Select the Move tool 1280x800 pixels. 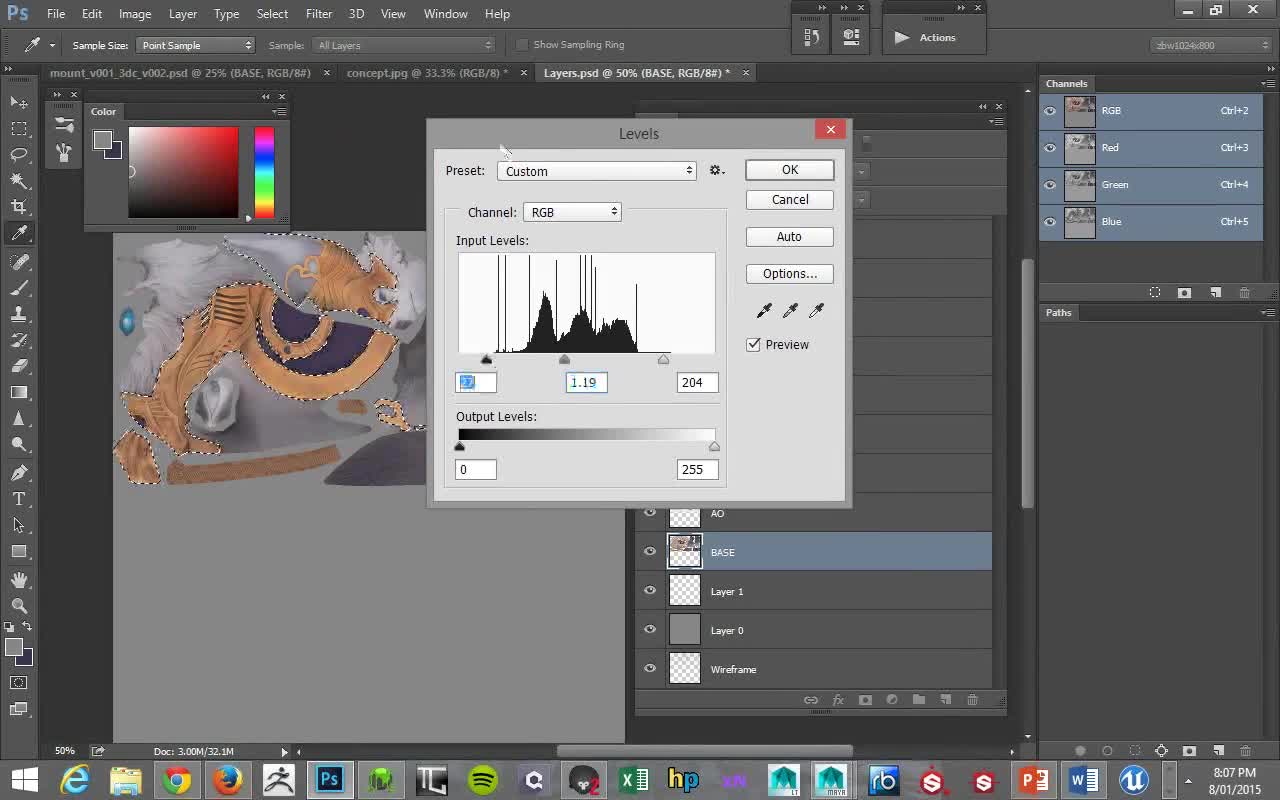point(19,102)
